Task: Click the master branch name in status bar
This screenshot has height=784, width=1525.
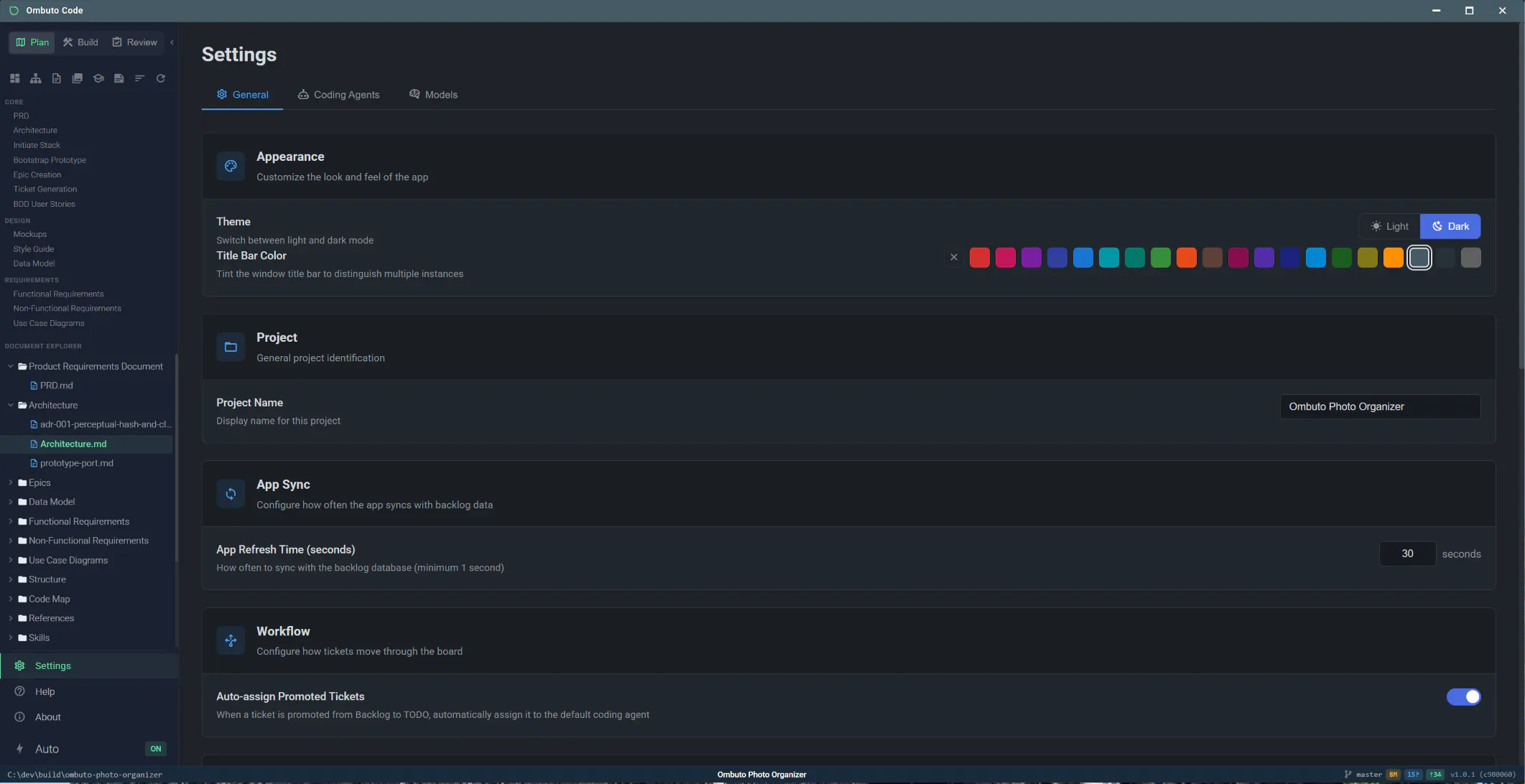Action: [1368, 775]
